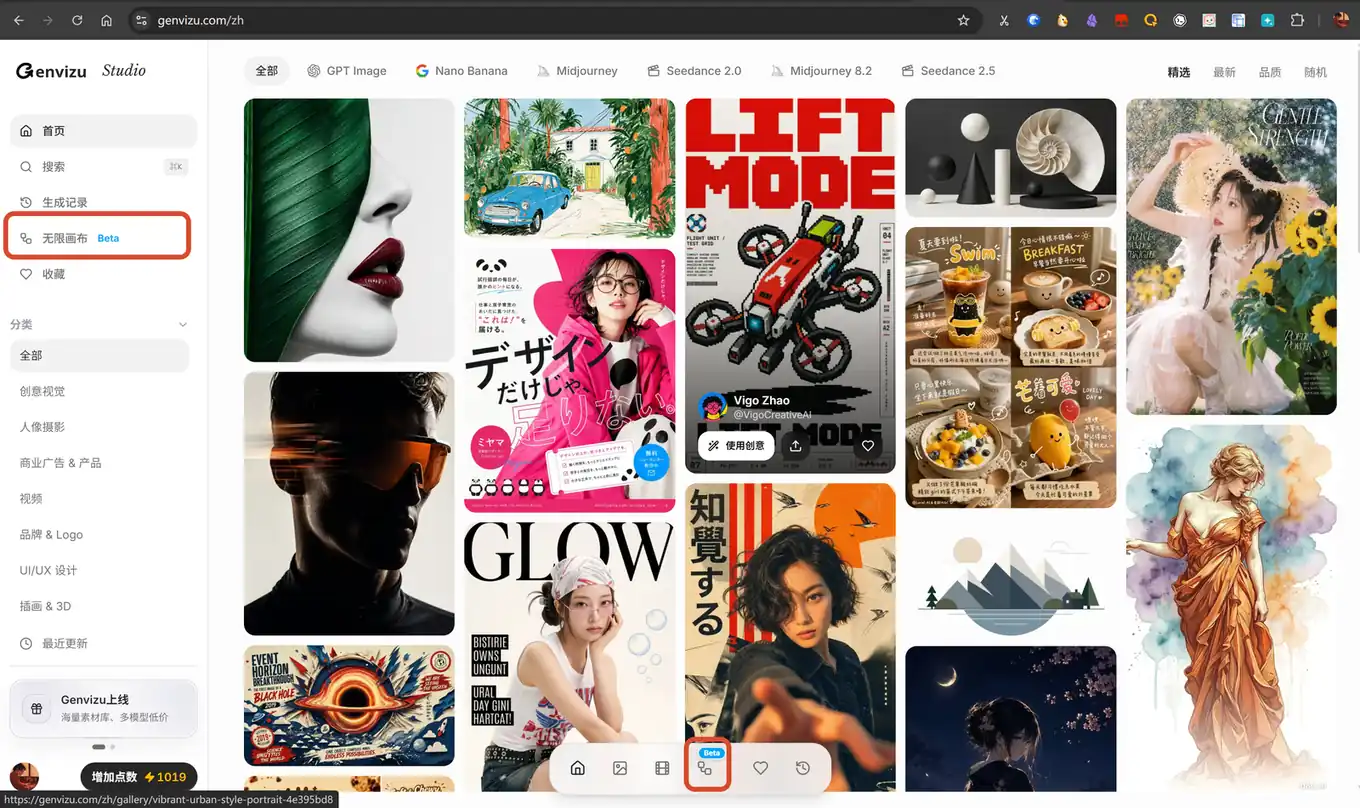The height and width of the screenshot is (808, 1360).
Task: Open the Genvizu上线 announcement banner
Action: click(x=103, y=708)
